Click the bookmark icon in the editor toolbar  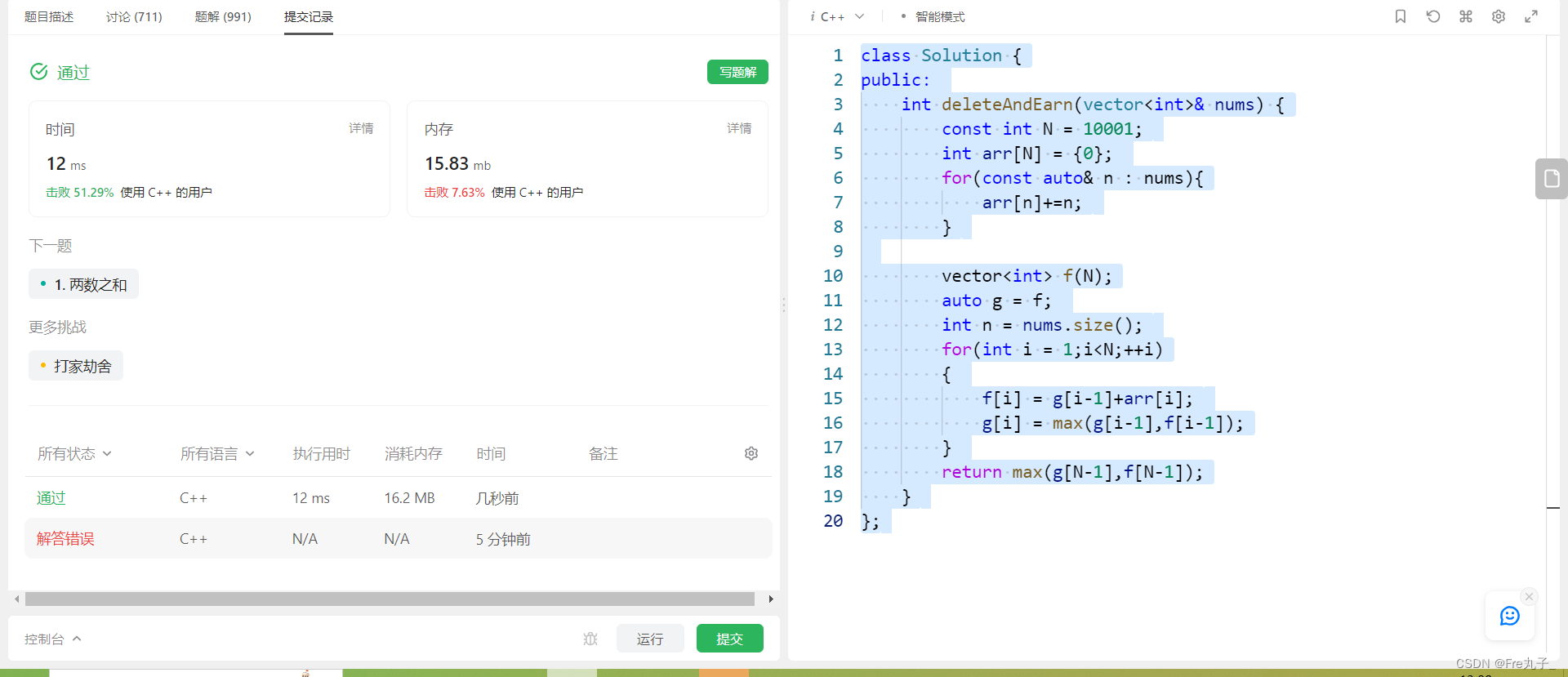pos(1401,16)
